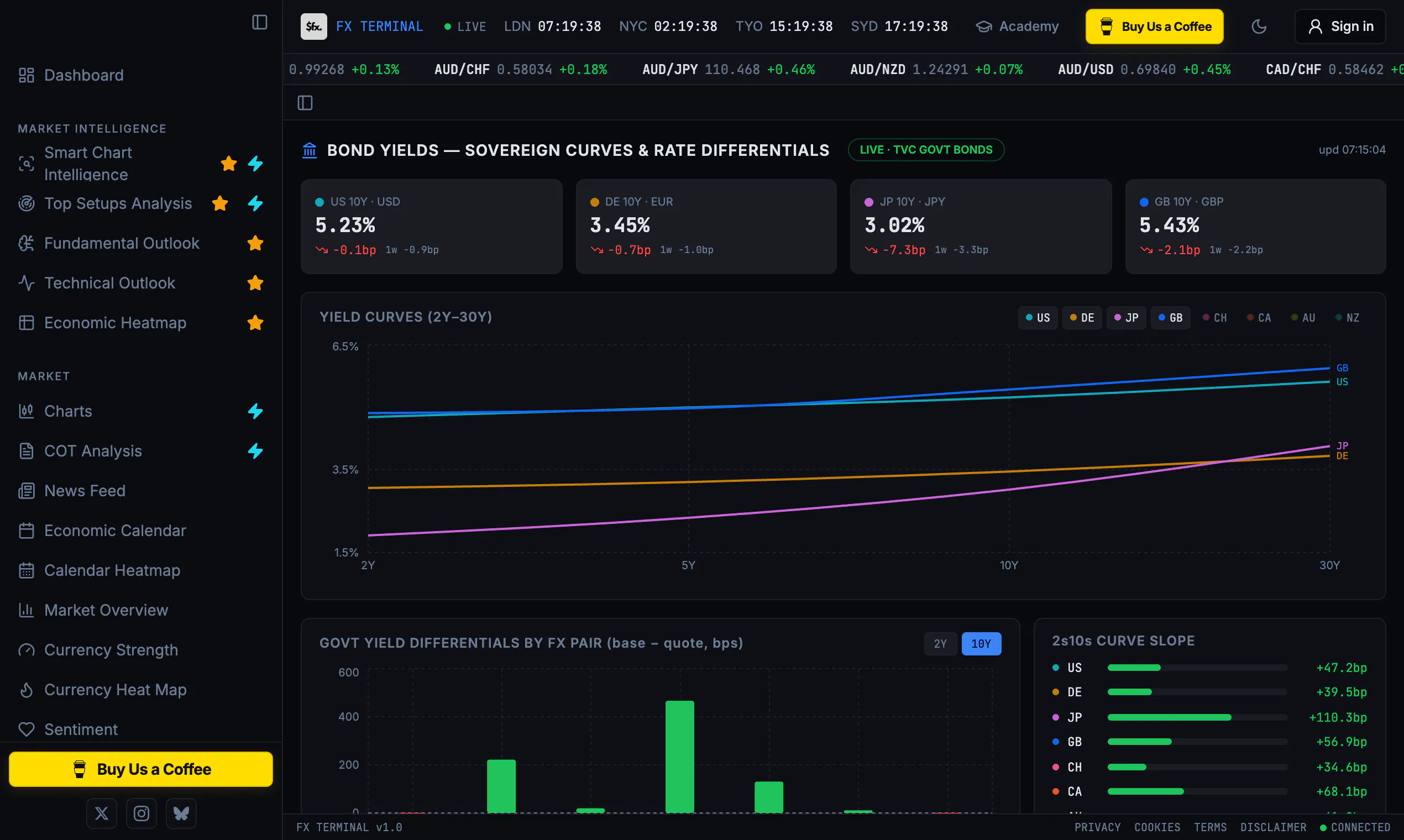Open Fundamental Outlook page

(122, 243)
